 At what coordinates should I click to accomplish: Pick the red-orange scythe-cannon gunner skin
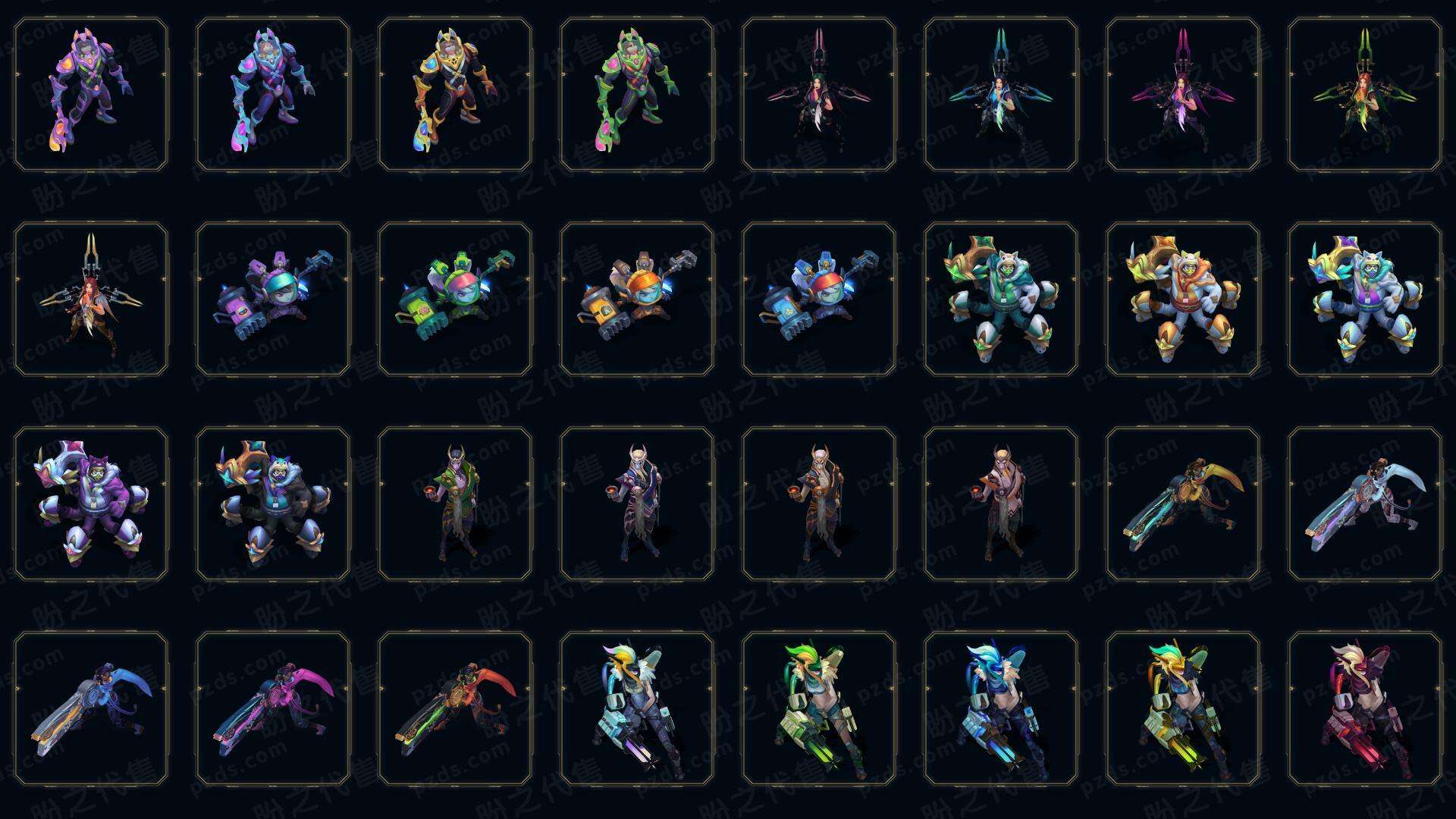click(x=455, y=708)
